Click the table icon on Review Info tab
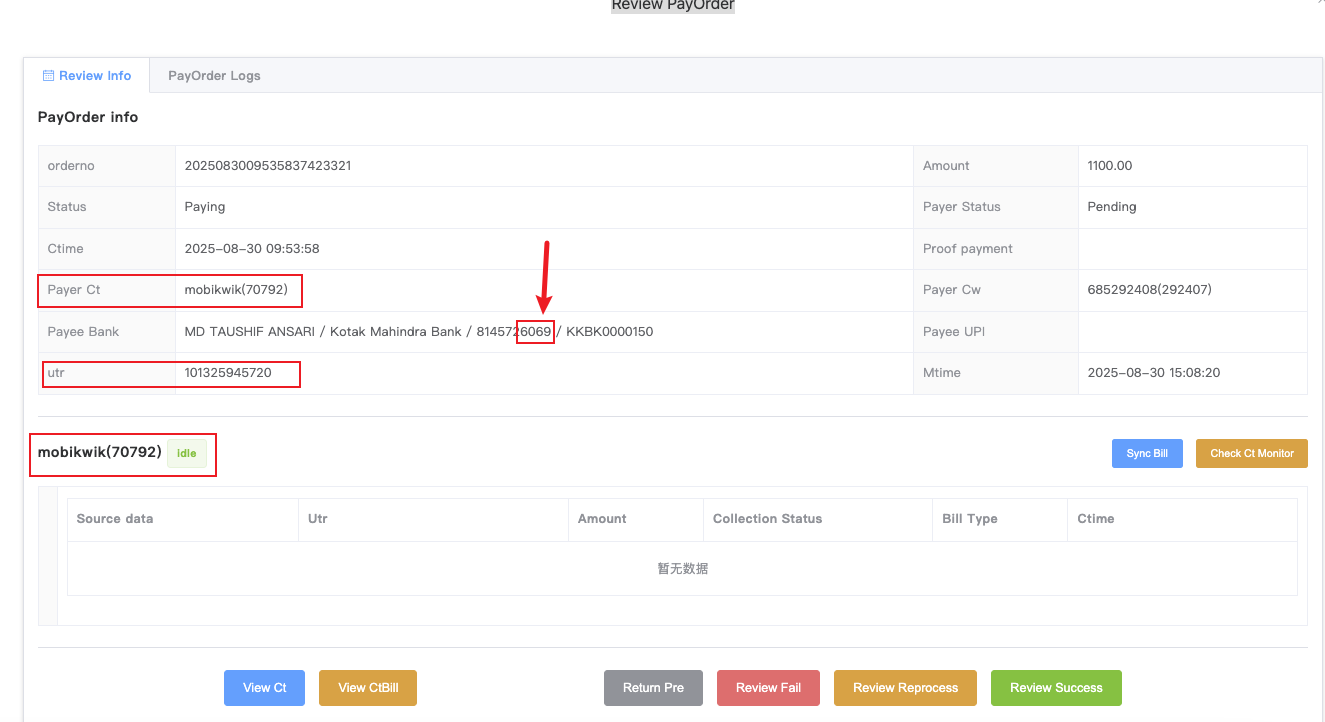The height and width of the screenshot is (722, 1325). [48, 76]
